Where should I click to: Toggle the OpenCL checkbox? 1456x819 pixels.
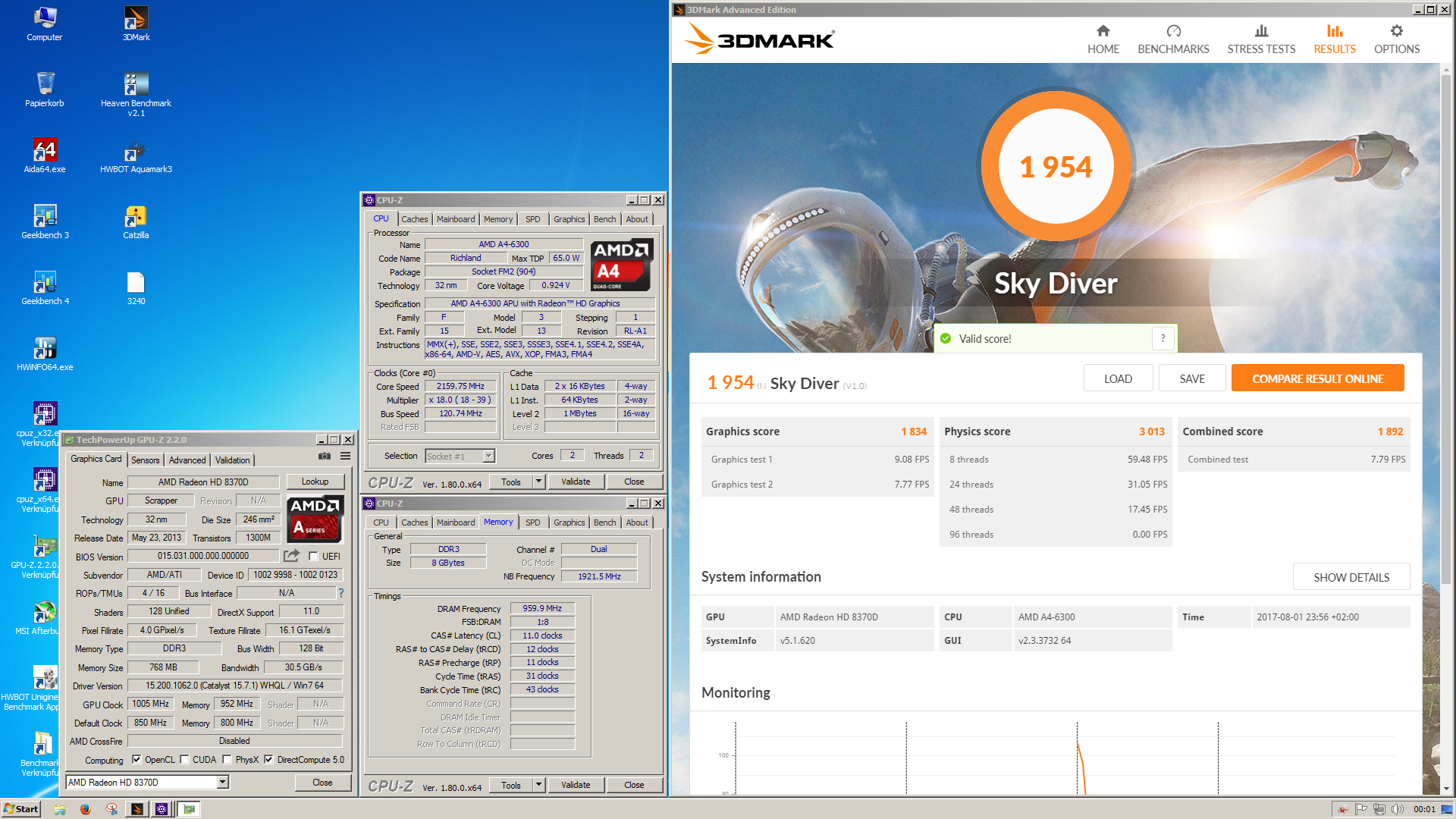point(136,759)
